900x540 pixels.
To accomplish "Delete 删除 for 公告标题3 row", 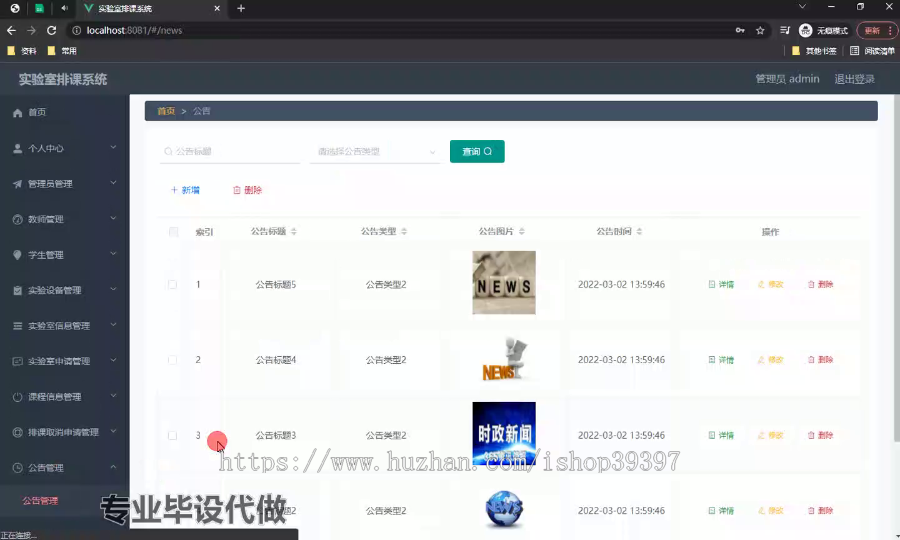I will [x=820, y=436].
